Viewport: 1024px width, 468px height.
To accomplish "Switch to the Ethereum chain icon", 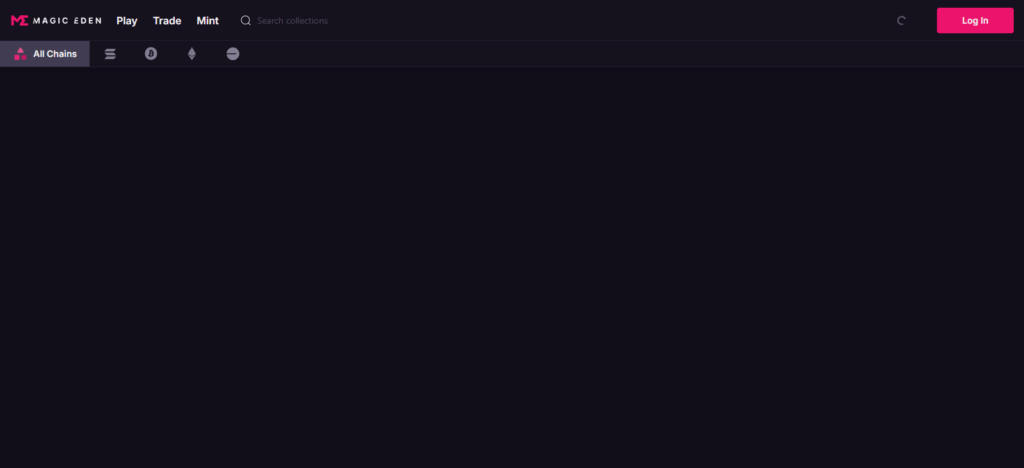I will (x=192, y=54).
